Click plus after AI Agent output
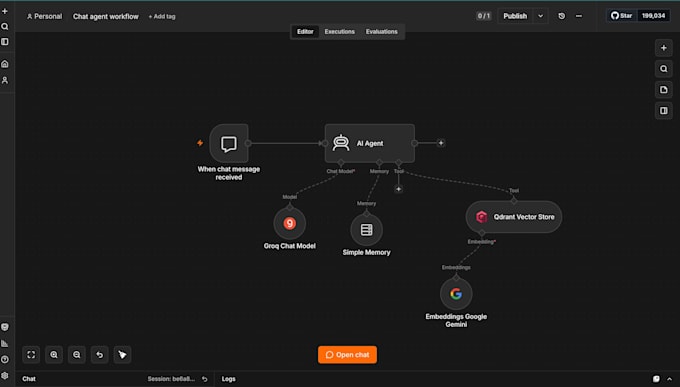680x387 pixels. (x=441, y=143)
